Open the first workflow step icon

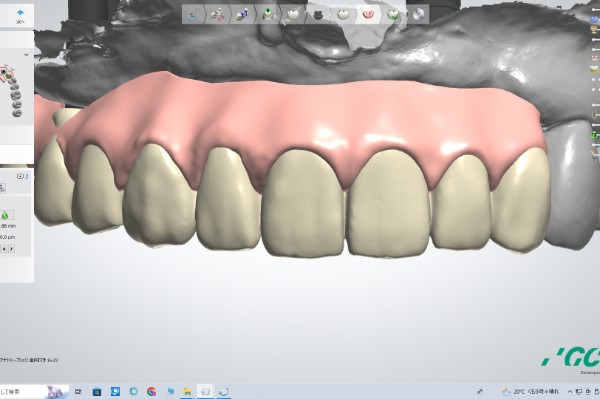pos(193,15)
